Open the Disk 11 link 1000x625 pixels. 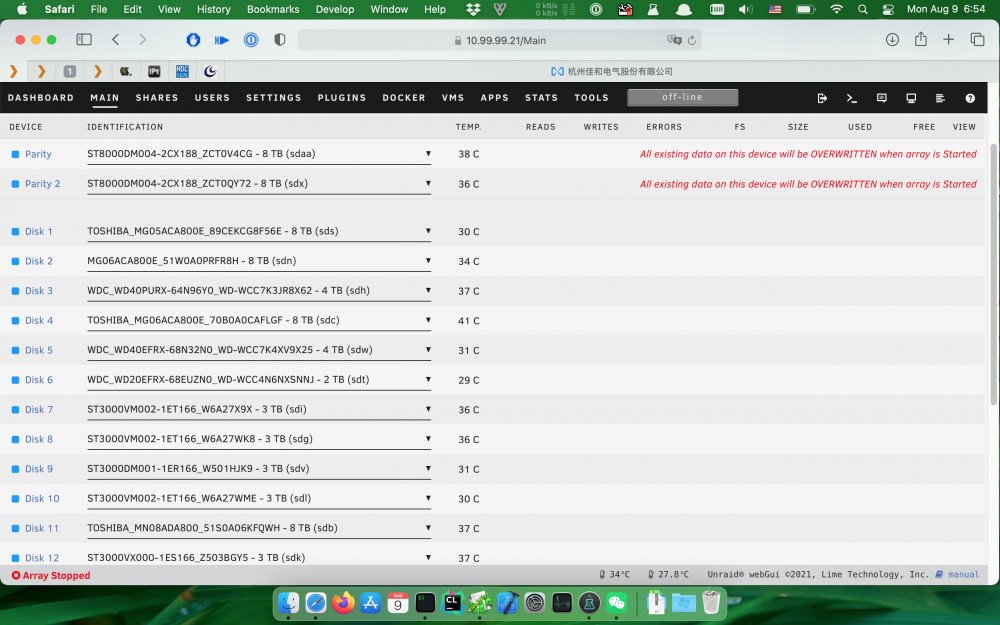[42, 529]
